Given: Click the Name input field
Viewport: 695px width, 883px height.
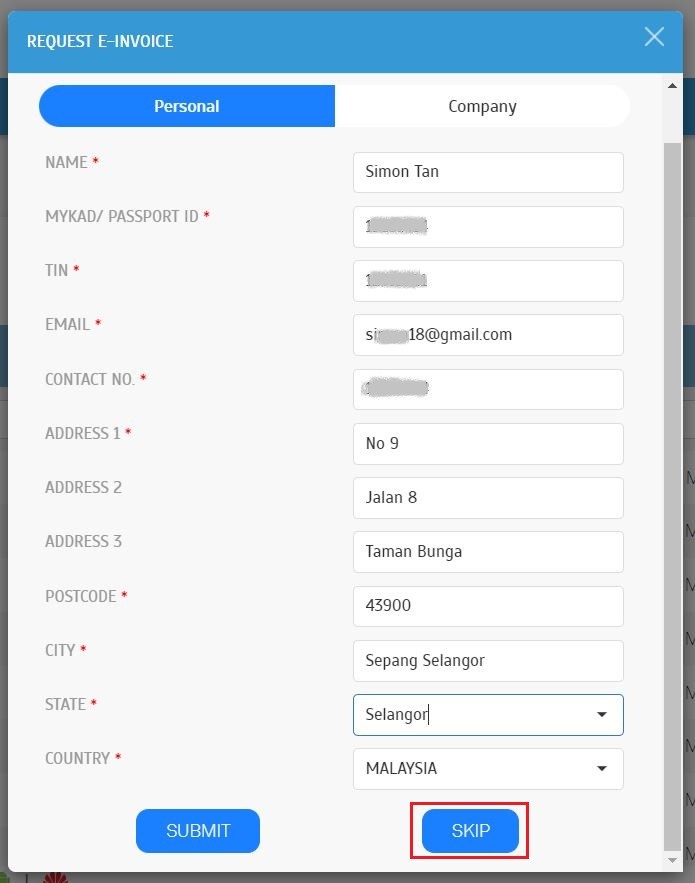Looking at the screenshot, I should pos(488,172).
